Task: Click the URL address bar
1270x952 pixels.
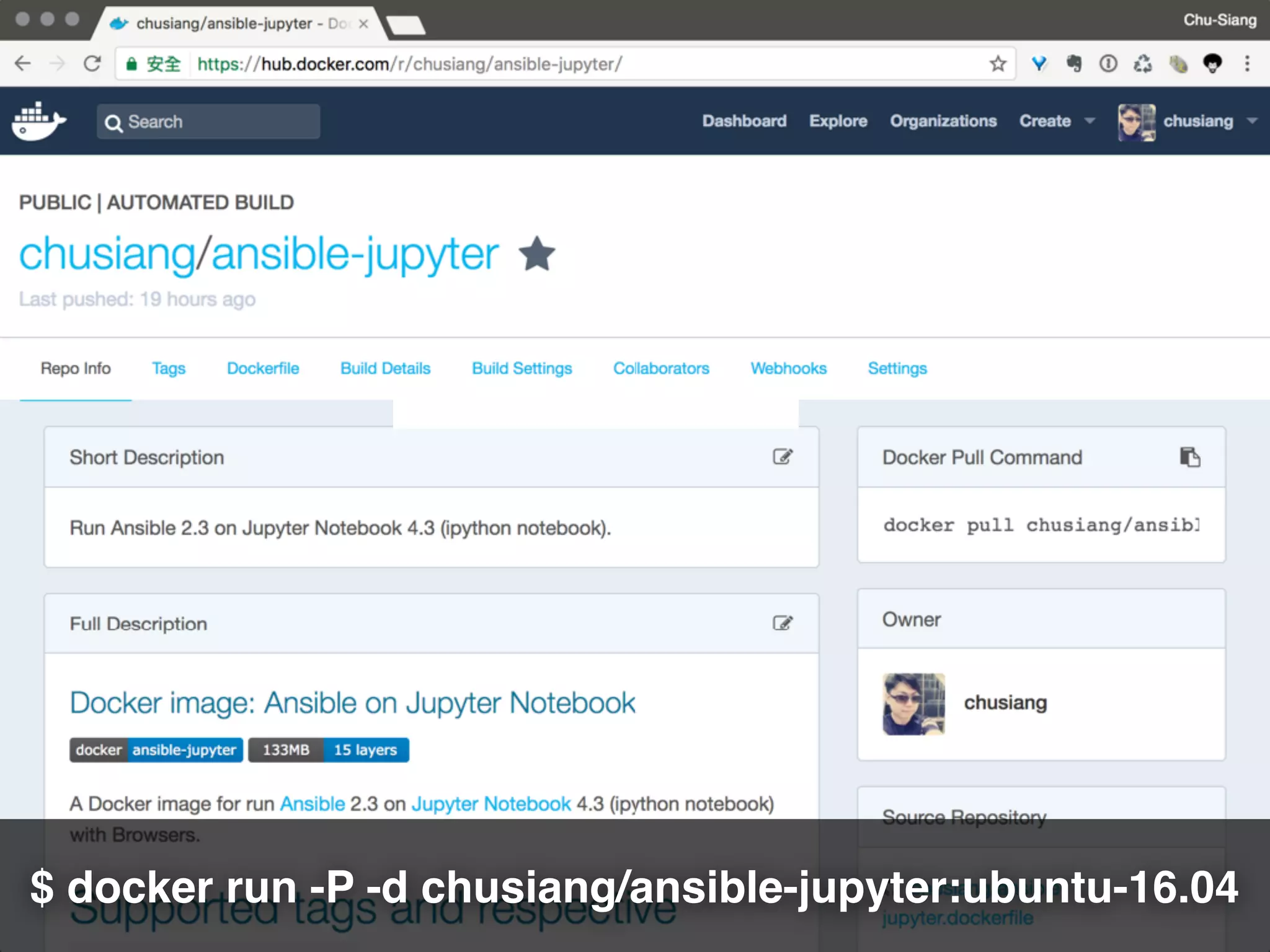Action: [x=564, y=64]
